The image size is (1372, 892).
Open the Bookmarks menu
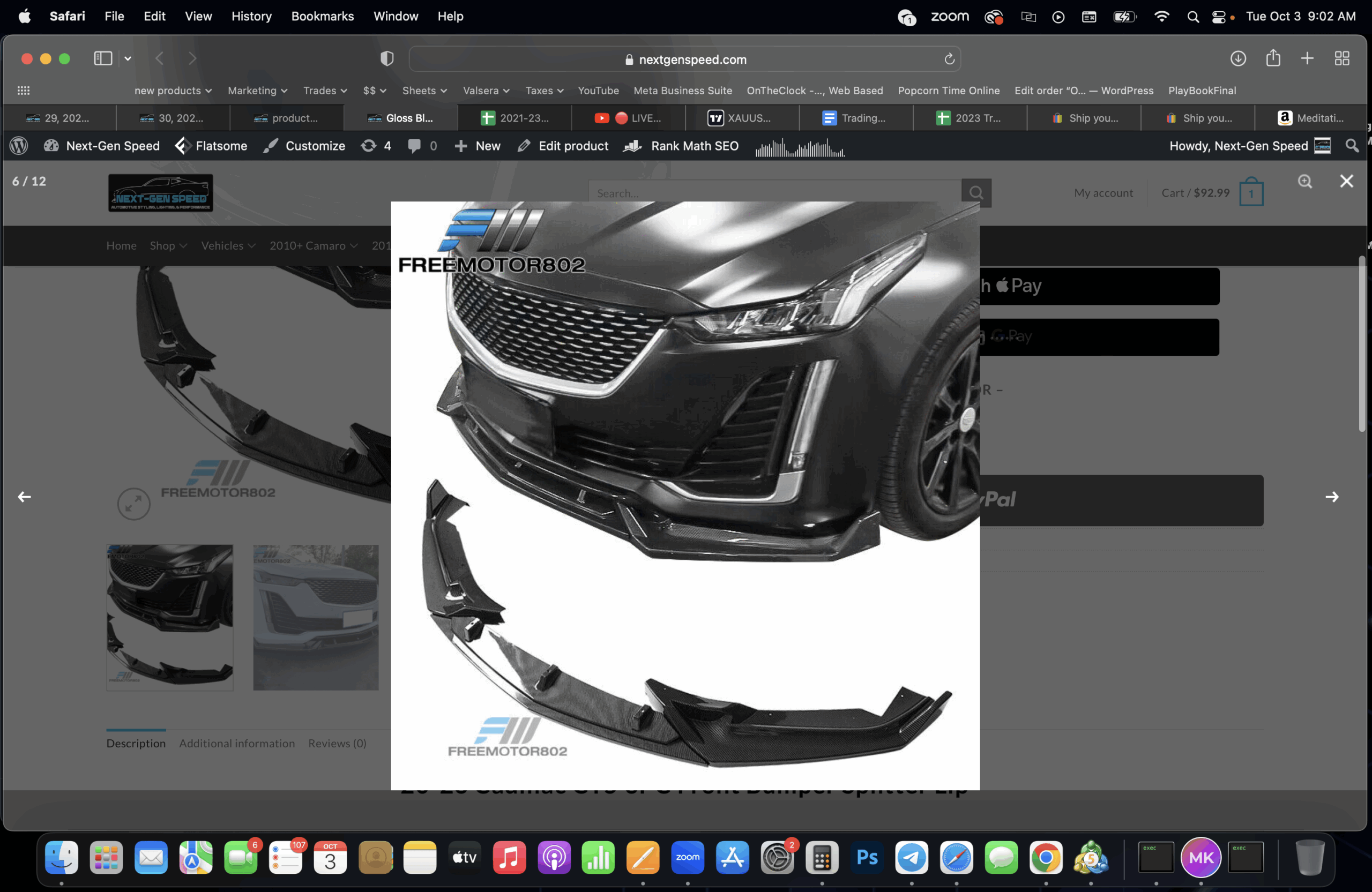coord(322,16)
